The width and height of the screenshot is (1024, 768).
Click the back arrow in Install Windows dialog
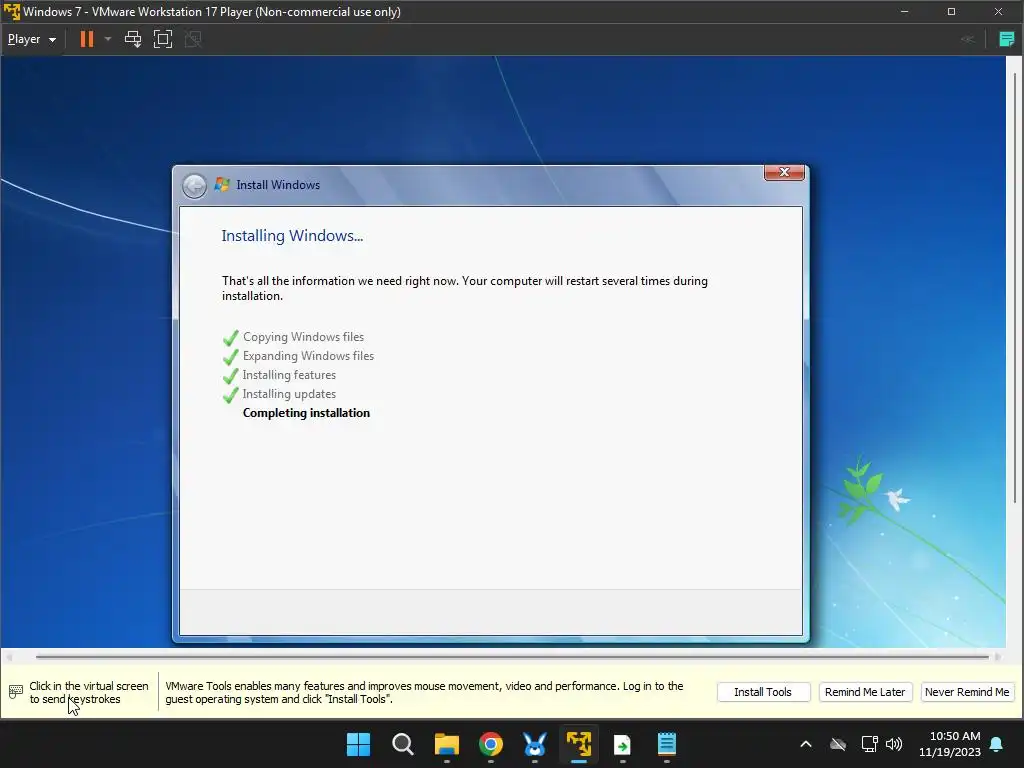[194, 186]
